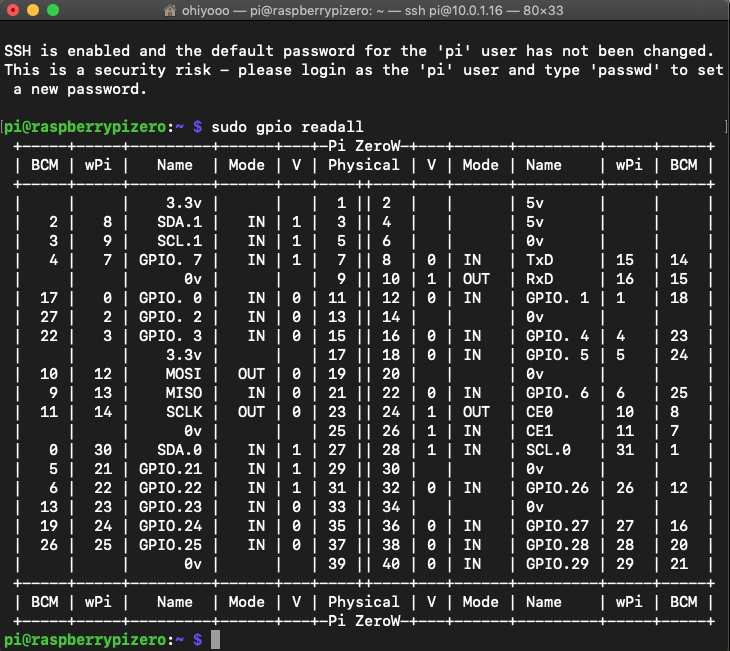Maximize the window with green button
This screenshot has width=730, height=651.
tap(53, 10)
